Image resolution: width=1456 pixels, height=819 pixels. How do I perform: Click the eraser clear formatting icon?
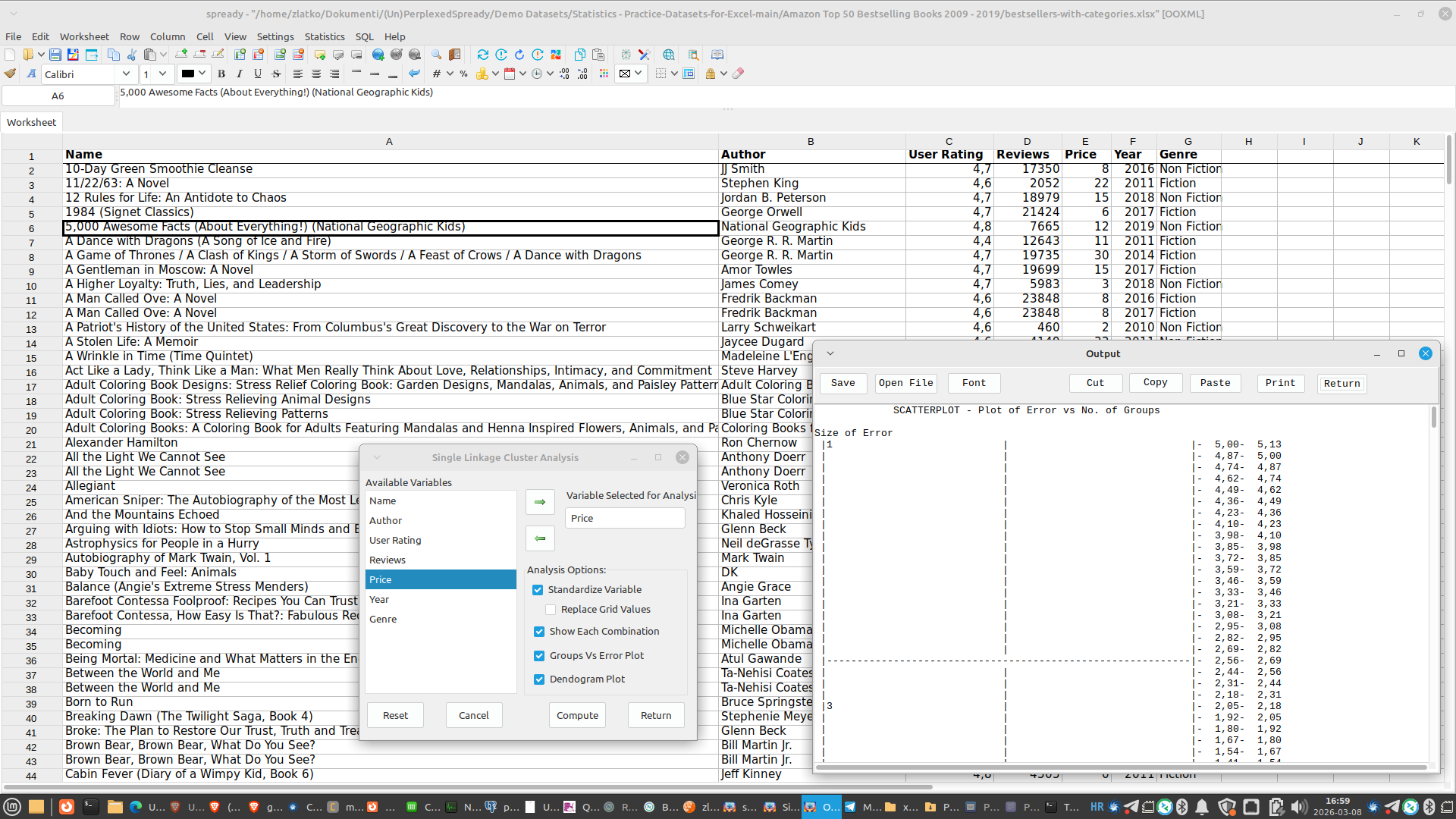coord(738,74)
